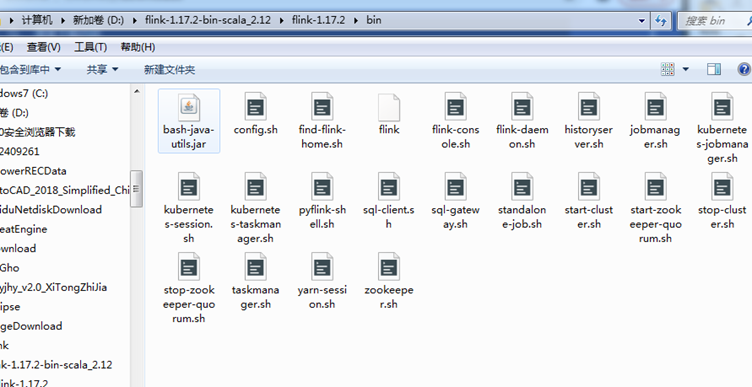Viewport: 752px width, 387px height.
Task: Click the 新建文件夹 button
Action: pos(169,70)
